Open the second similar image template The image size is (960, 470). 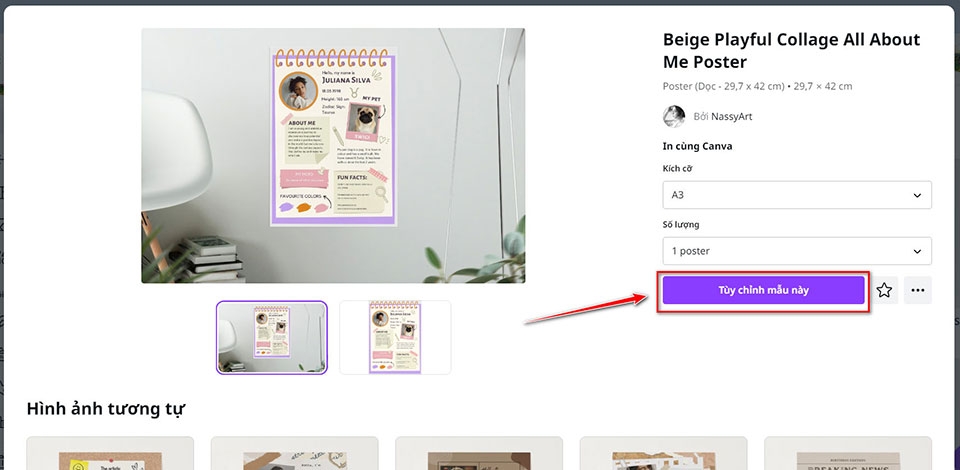[x=294, y=453]
